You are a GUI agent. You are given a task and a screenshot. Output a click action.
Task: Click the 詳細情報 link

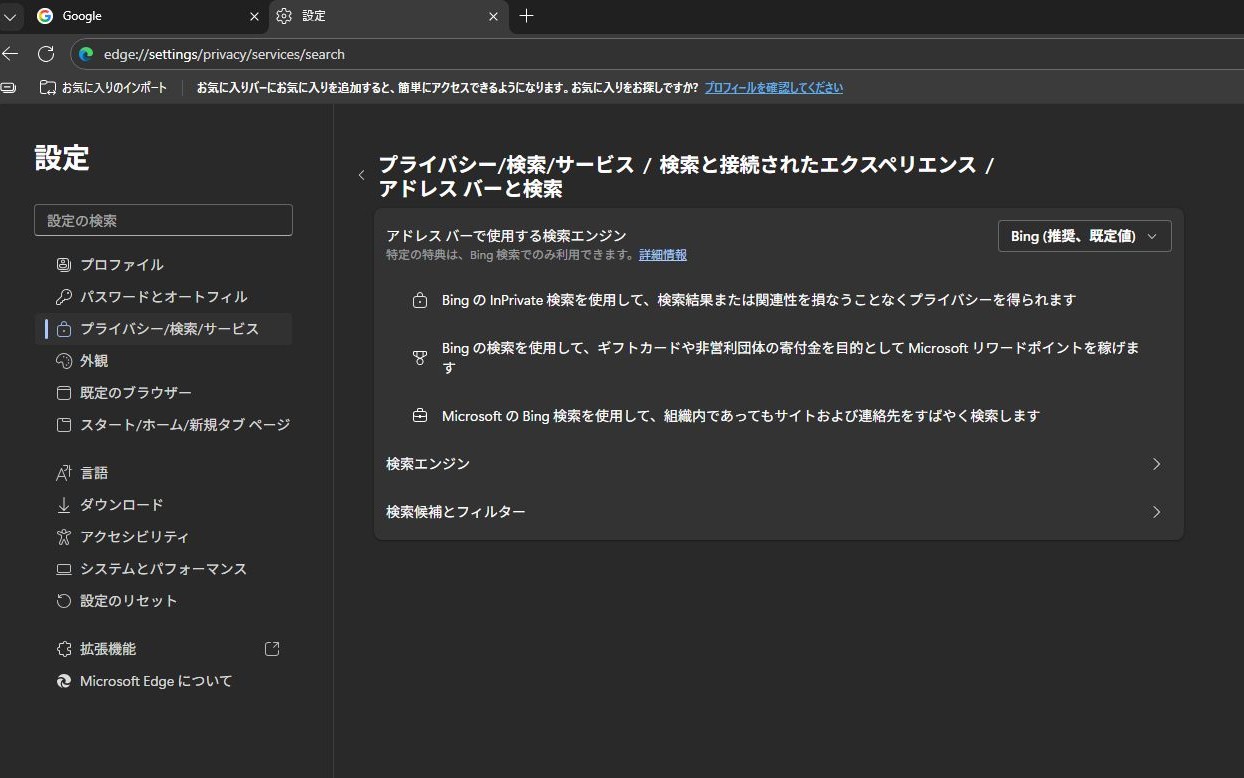pyautogui.click(x=663, y=255)
